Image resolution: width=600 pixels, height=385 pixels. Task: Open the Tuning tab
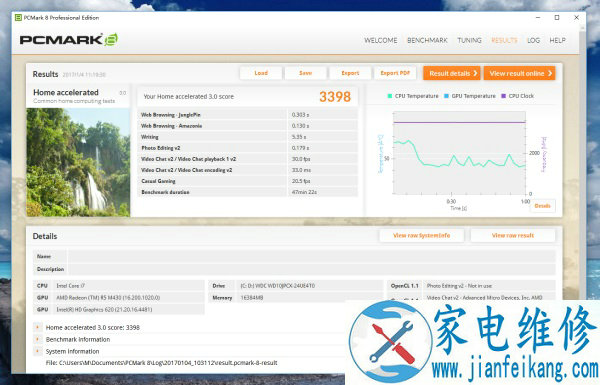point(469,40)
